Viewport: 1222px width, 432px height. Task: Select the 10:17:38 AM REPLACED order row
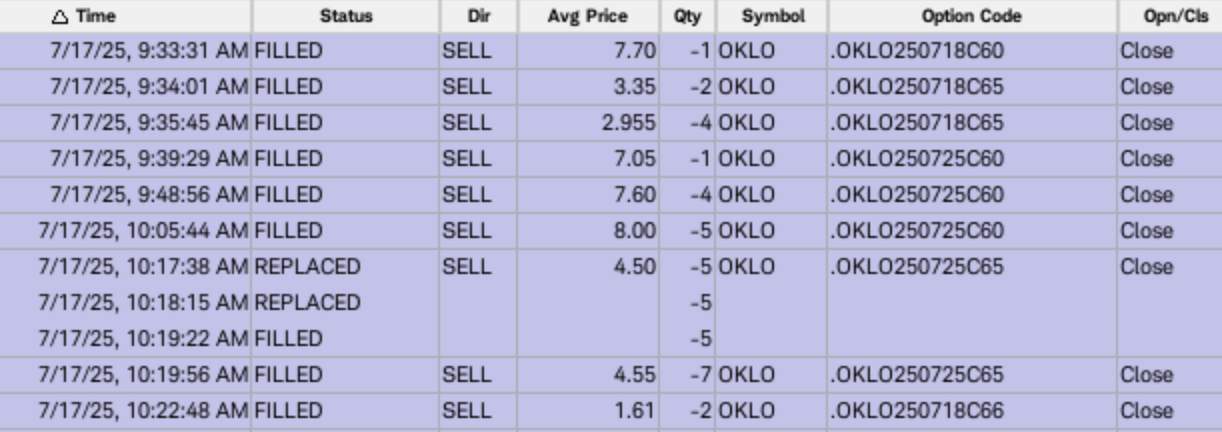(x=611, y=267)
